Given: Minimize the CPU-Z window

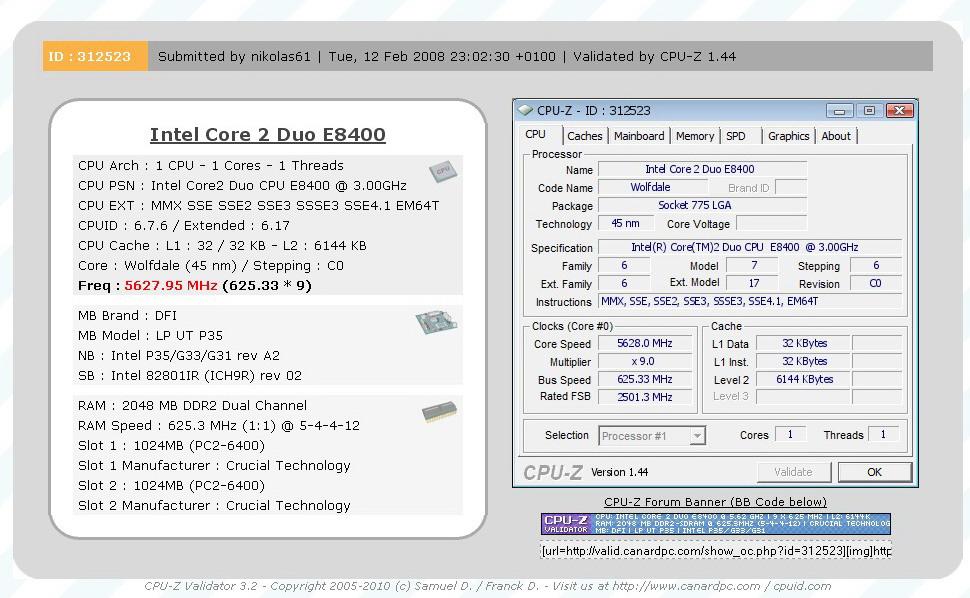Looking at the screenshot, I should point(839,111).
